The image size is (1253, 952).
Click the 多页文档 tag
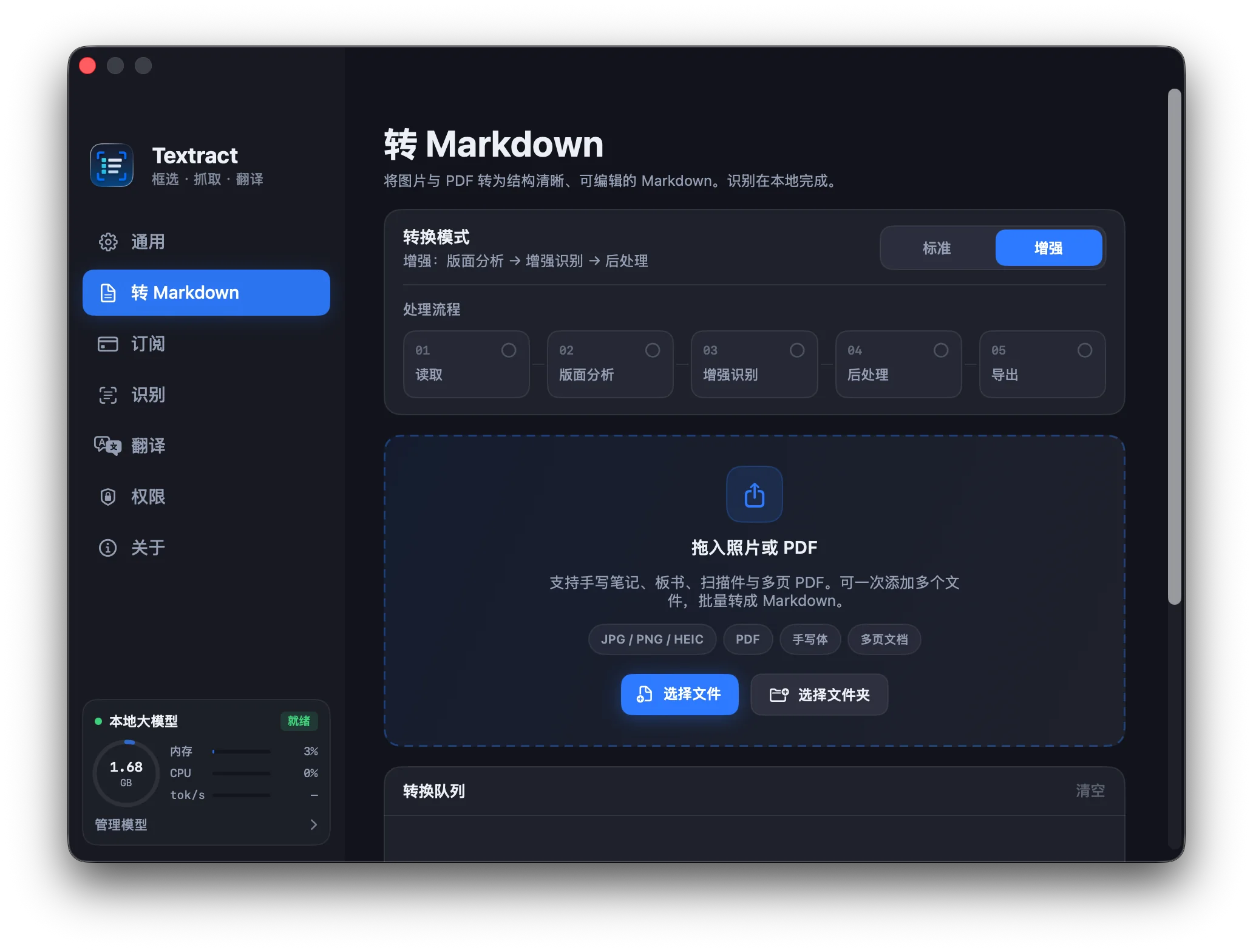click(x=884, y=639)
